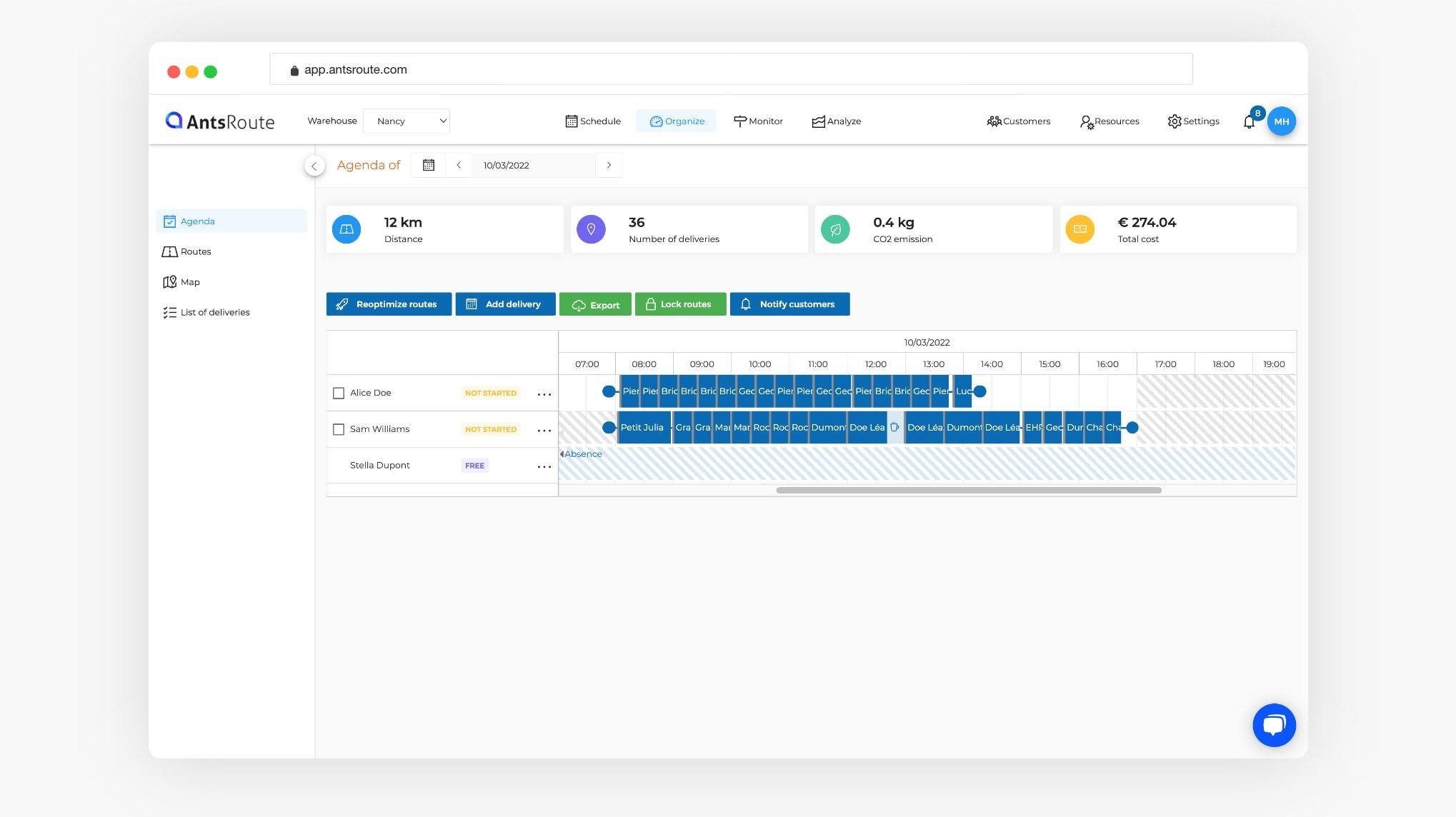The width and height of the screenshot is (1456, 817).
Task: Switch to the Monitor tab
Action: (x=758, y=121)
